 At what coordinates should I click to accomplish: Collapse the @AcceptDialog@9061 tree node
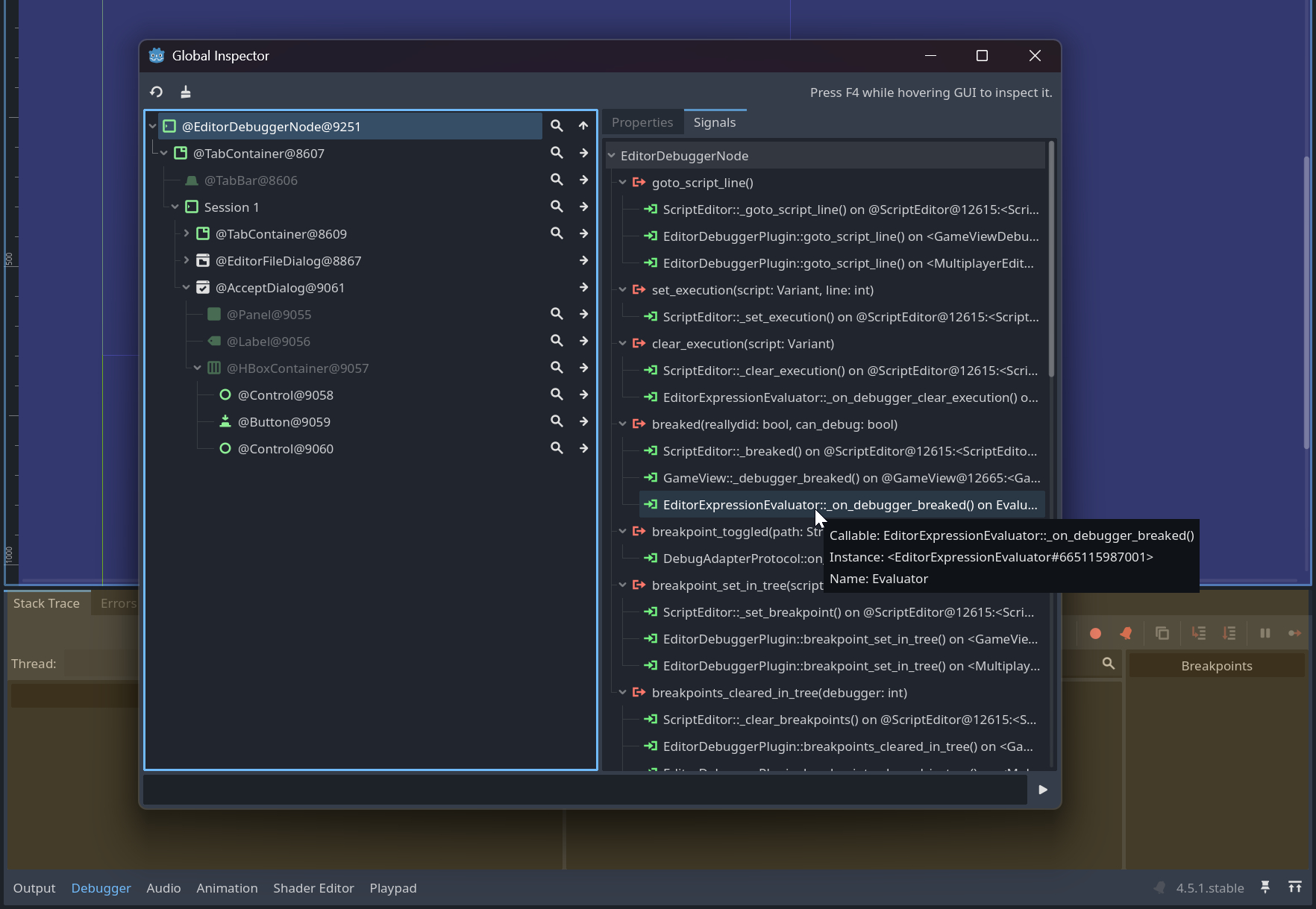click(187, 287)
